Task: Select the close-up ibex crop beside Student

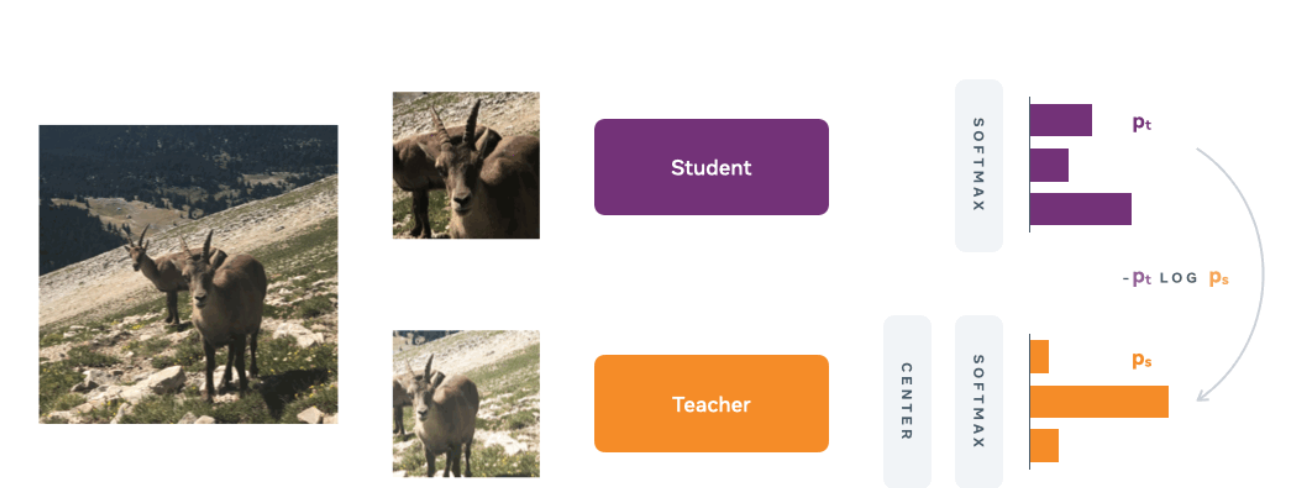Action: click(x=466, y=165)
